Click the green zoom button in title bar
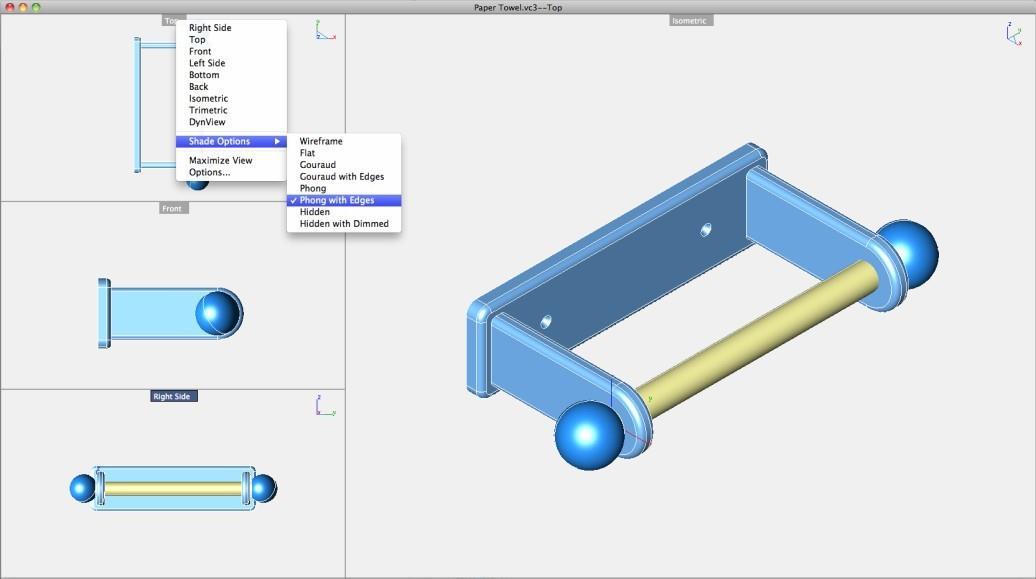Screen dimensions: 1036x579 tap(37, 7)
